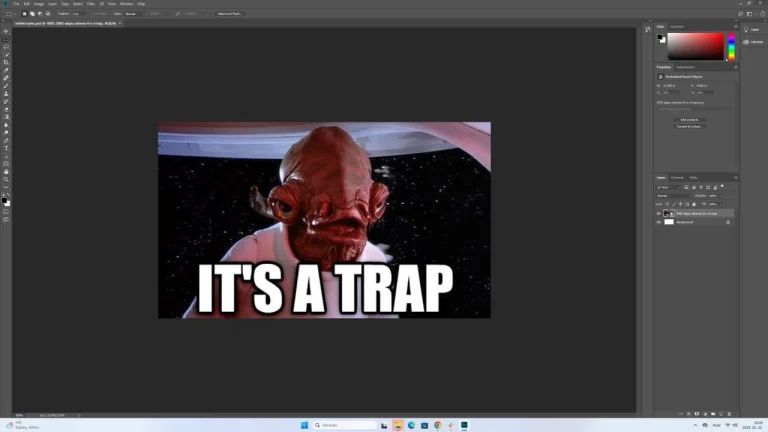
Task: Select the Pen tool
Action: point(6,141)
